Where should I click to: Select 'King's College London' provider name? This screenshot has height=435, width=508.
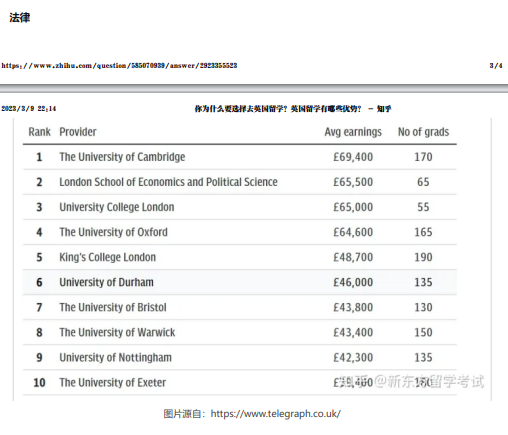click(107, 257)
